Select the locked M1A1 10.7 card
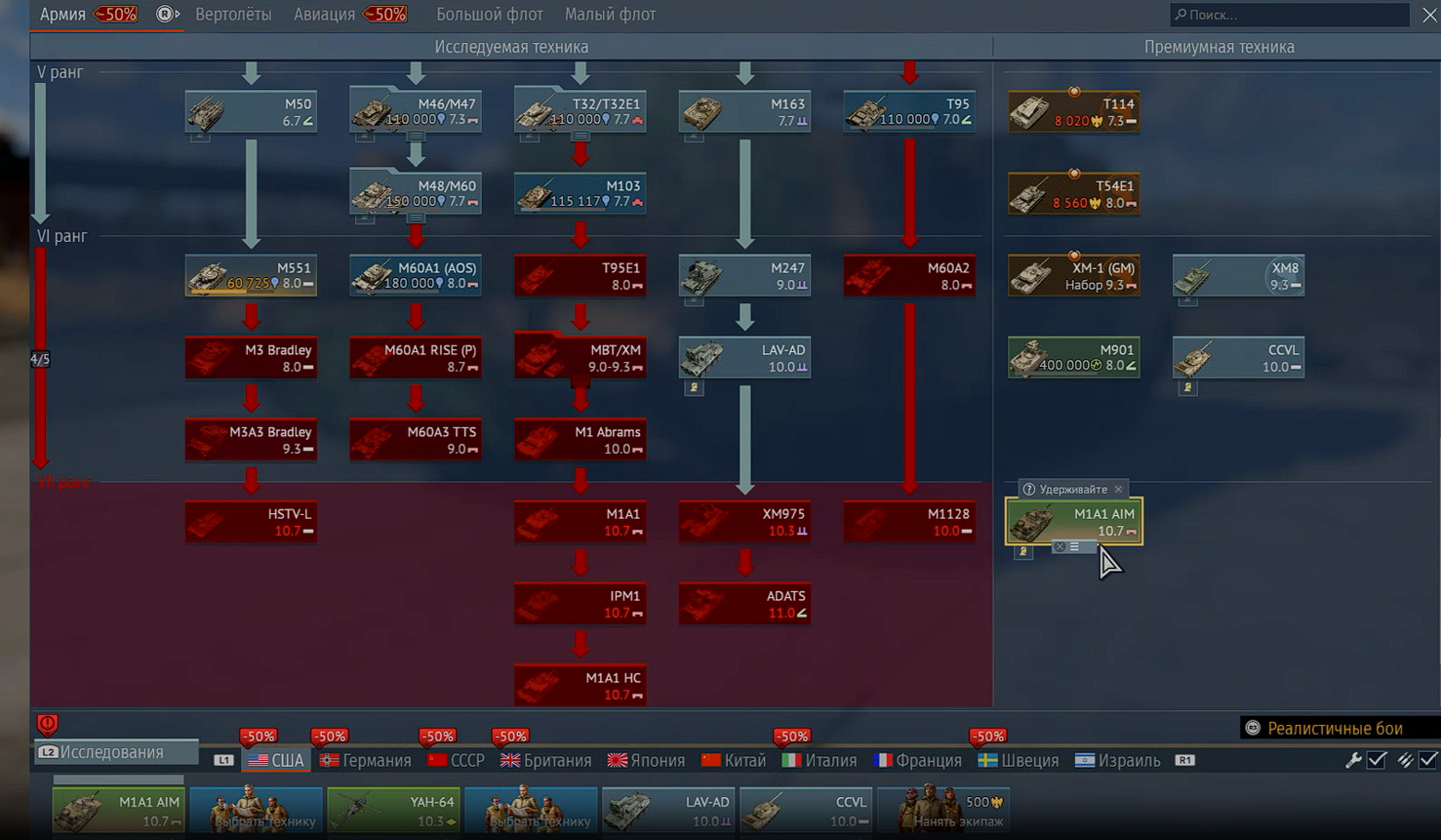 580,522
